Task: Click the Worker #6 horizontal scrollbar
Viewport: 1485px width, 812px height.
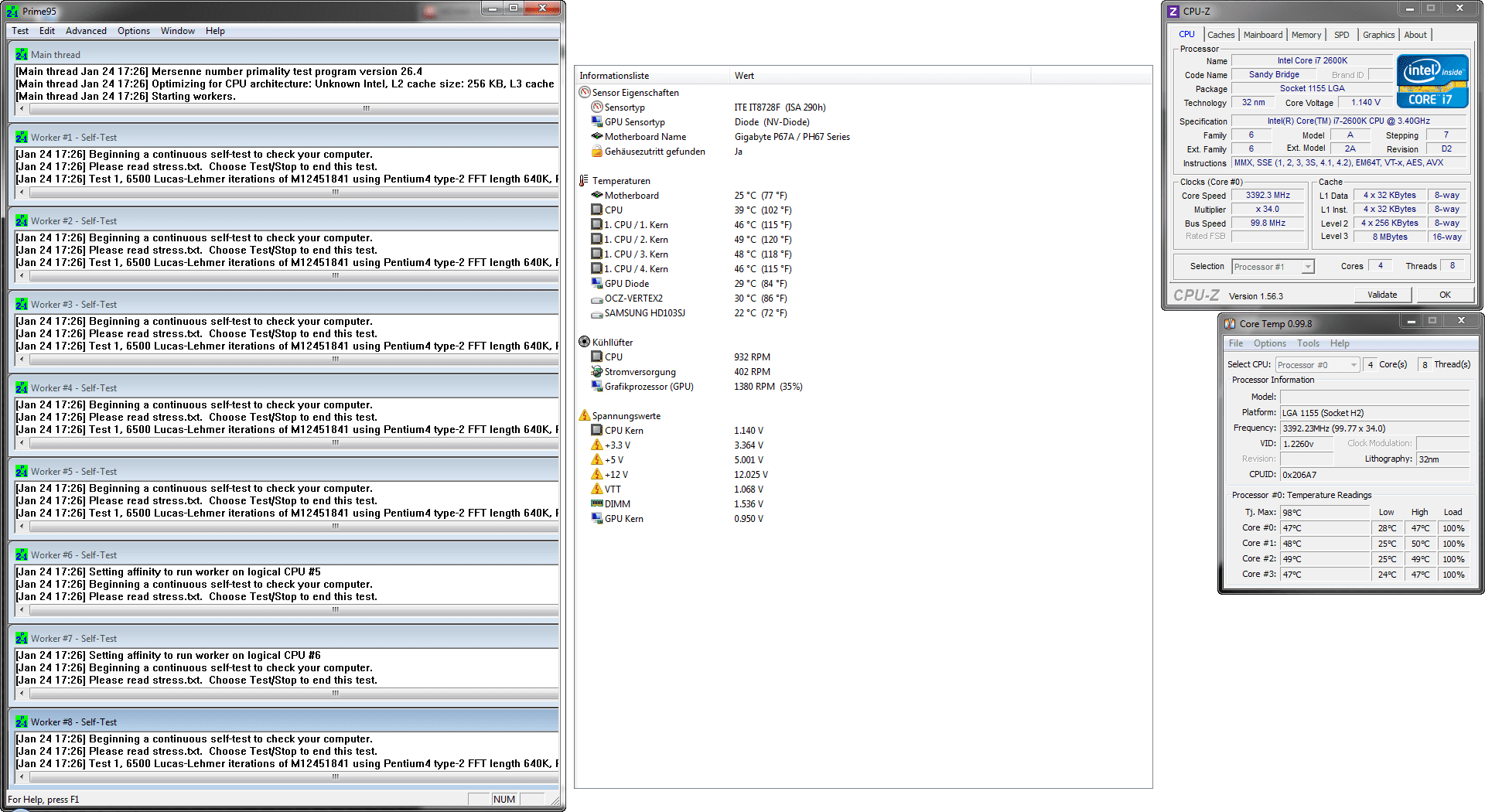Action: pyautogui.click(x=288, y=610)
